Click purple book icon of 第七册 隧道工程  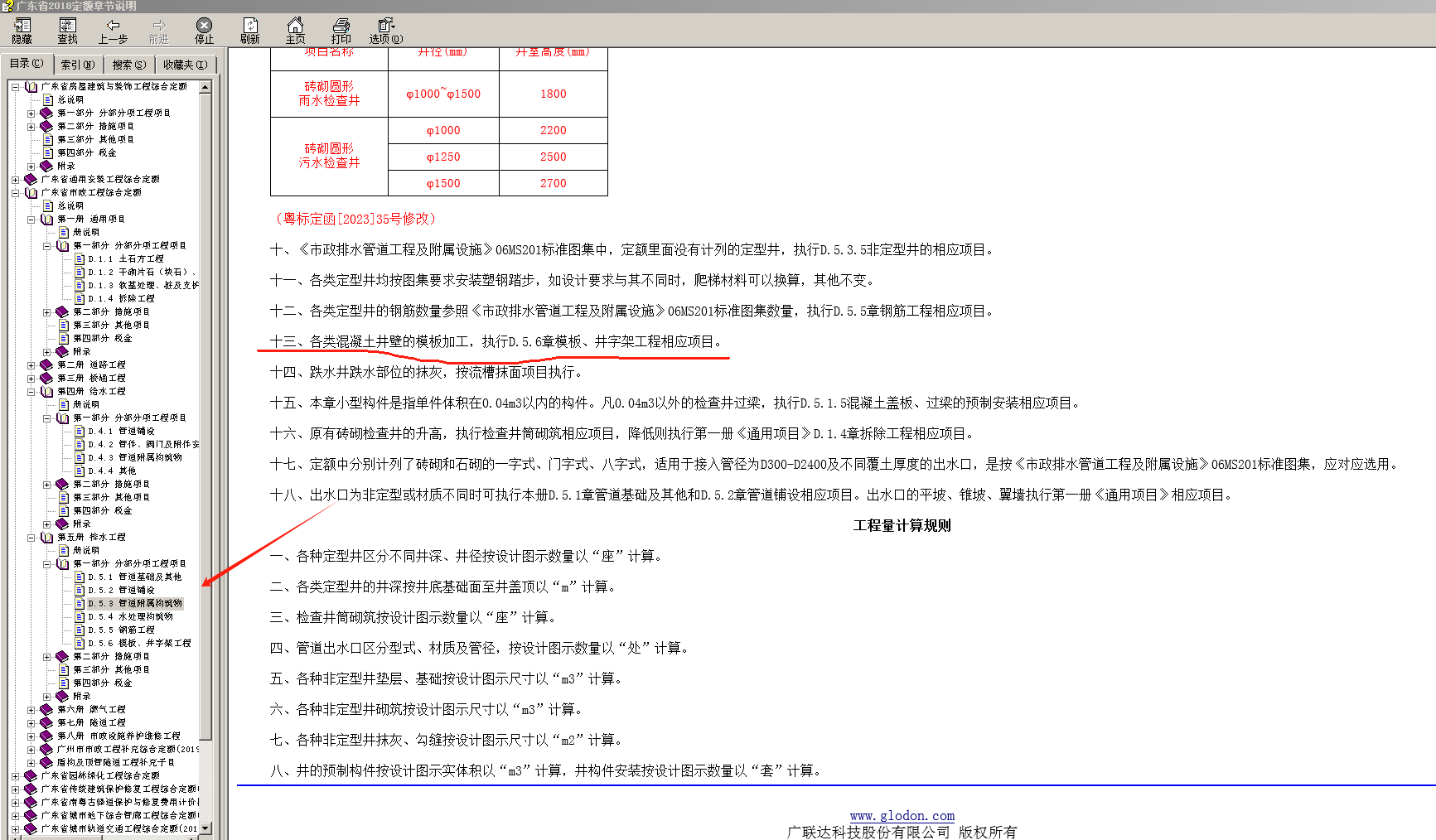tap(46, 722)
